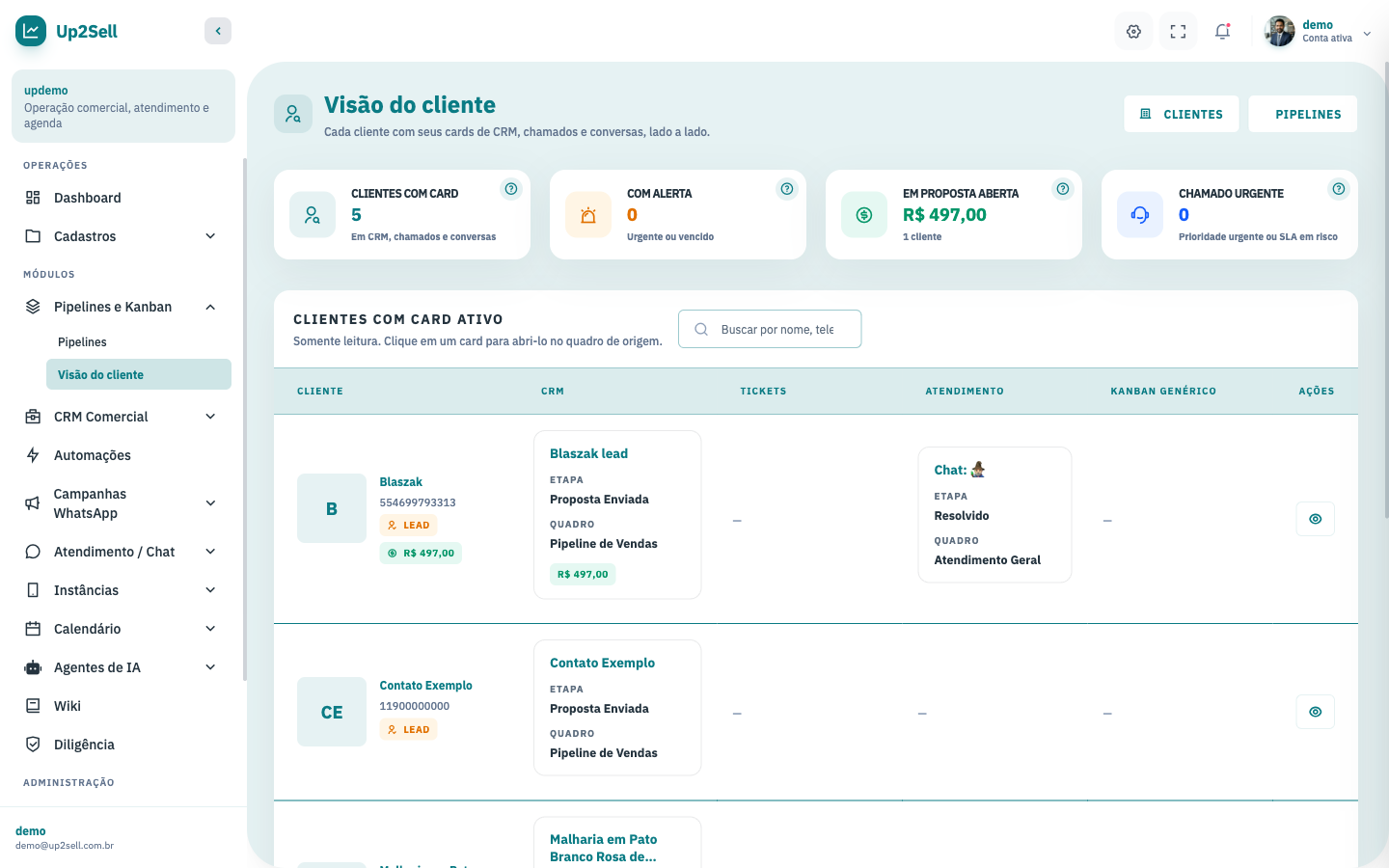Click help icon on Clientes com card
The height and width of the screenshot is (868, 1389).
tap(511, 189)
